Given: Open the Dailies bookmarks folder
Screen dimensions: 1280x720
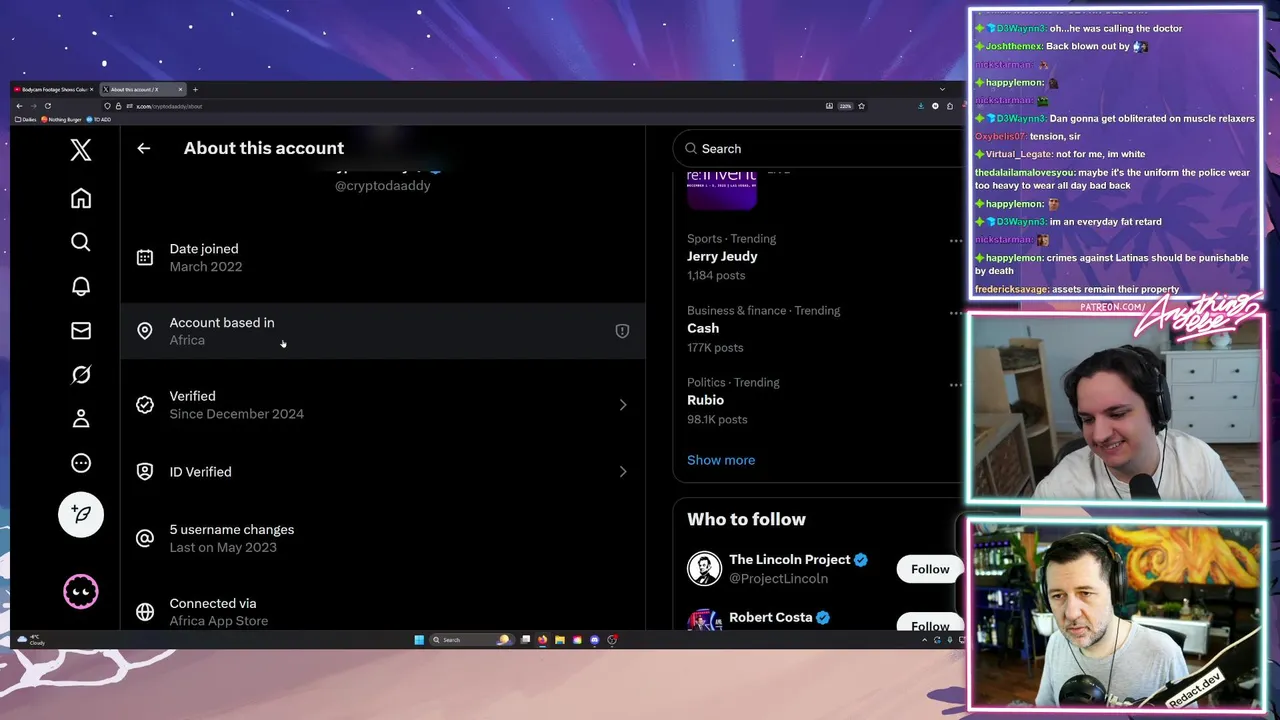Looking at the screenshot, I should pyautogui.click(x=25, y=119).
